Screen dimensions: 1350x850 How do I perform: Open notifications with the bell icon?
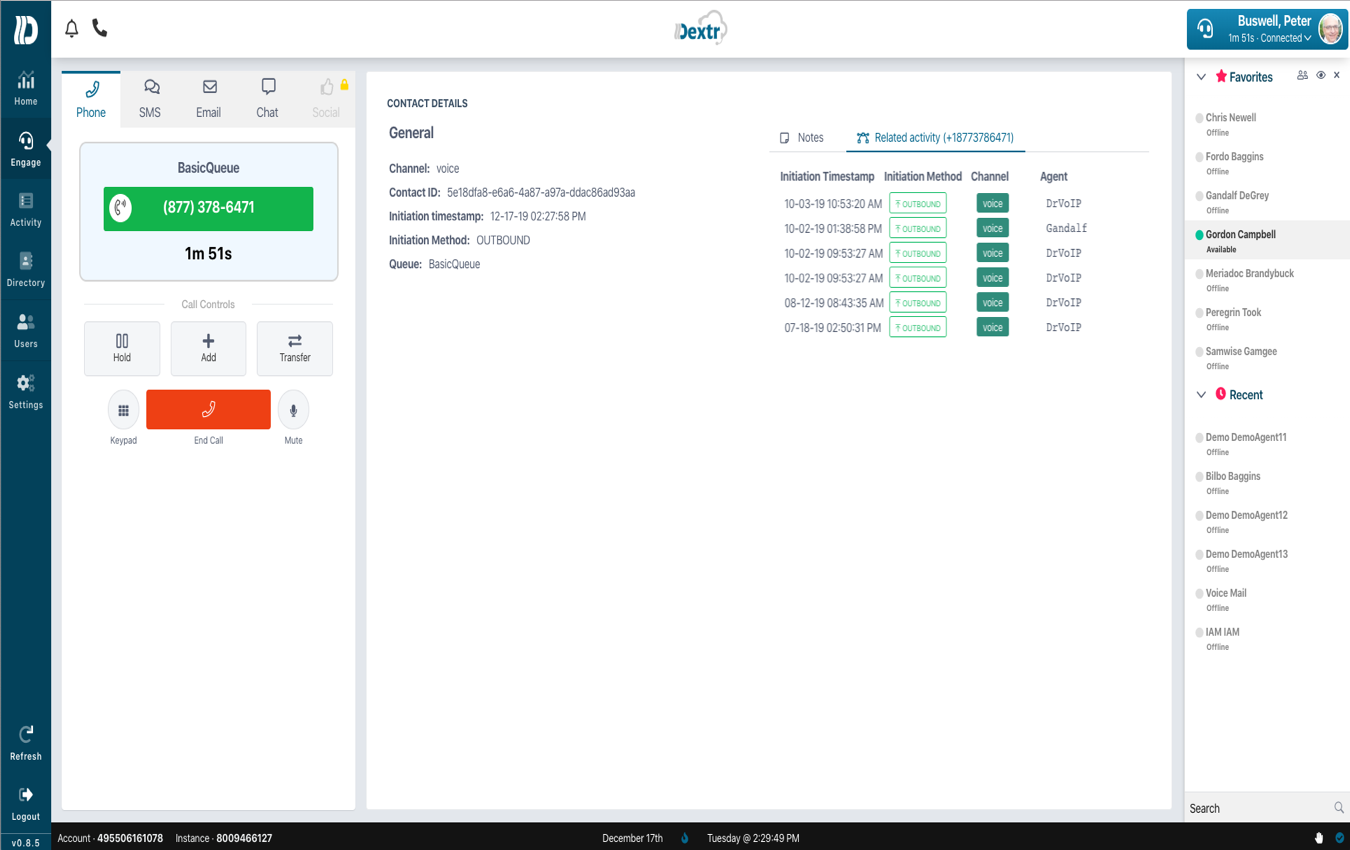click(x=72, y=28)
